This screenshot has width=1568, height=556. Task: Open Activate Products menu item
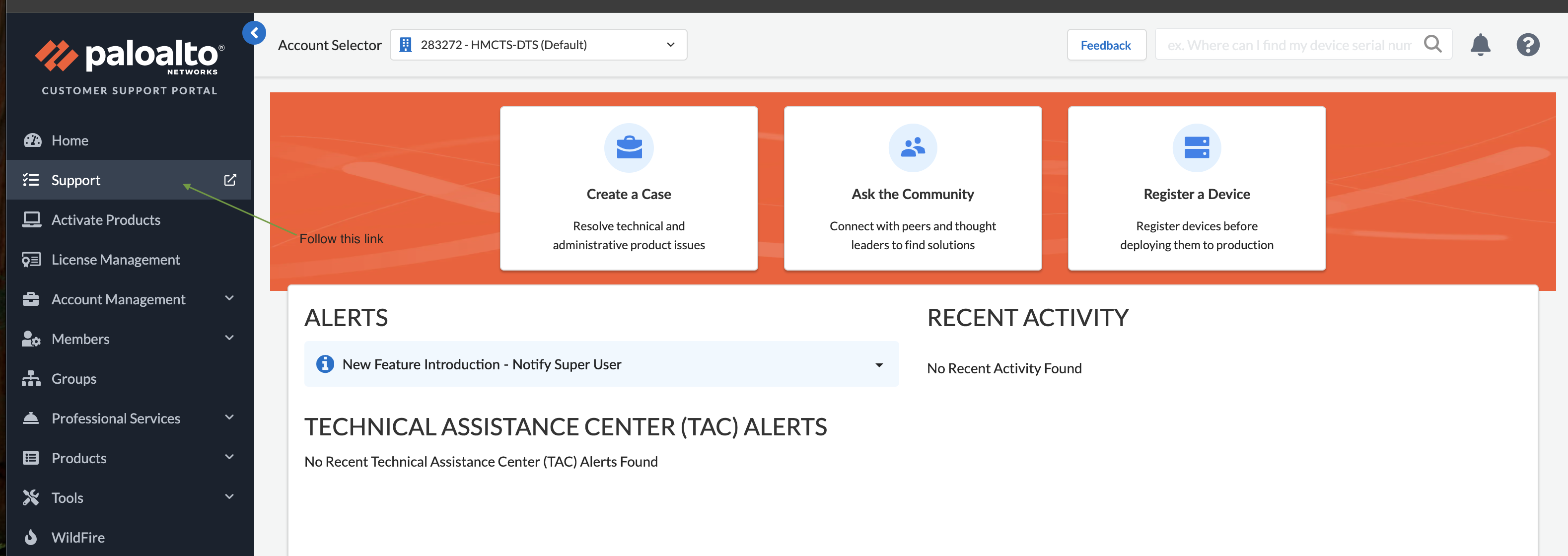tap(129, 219)
